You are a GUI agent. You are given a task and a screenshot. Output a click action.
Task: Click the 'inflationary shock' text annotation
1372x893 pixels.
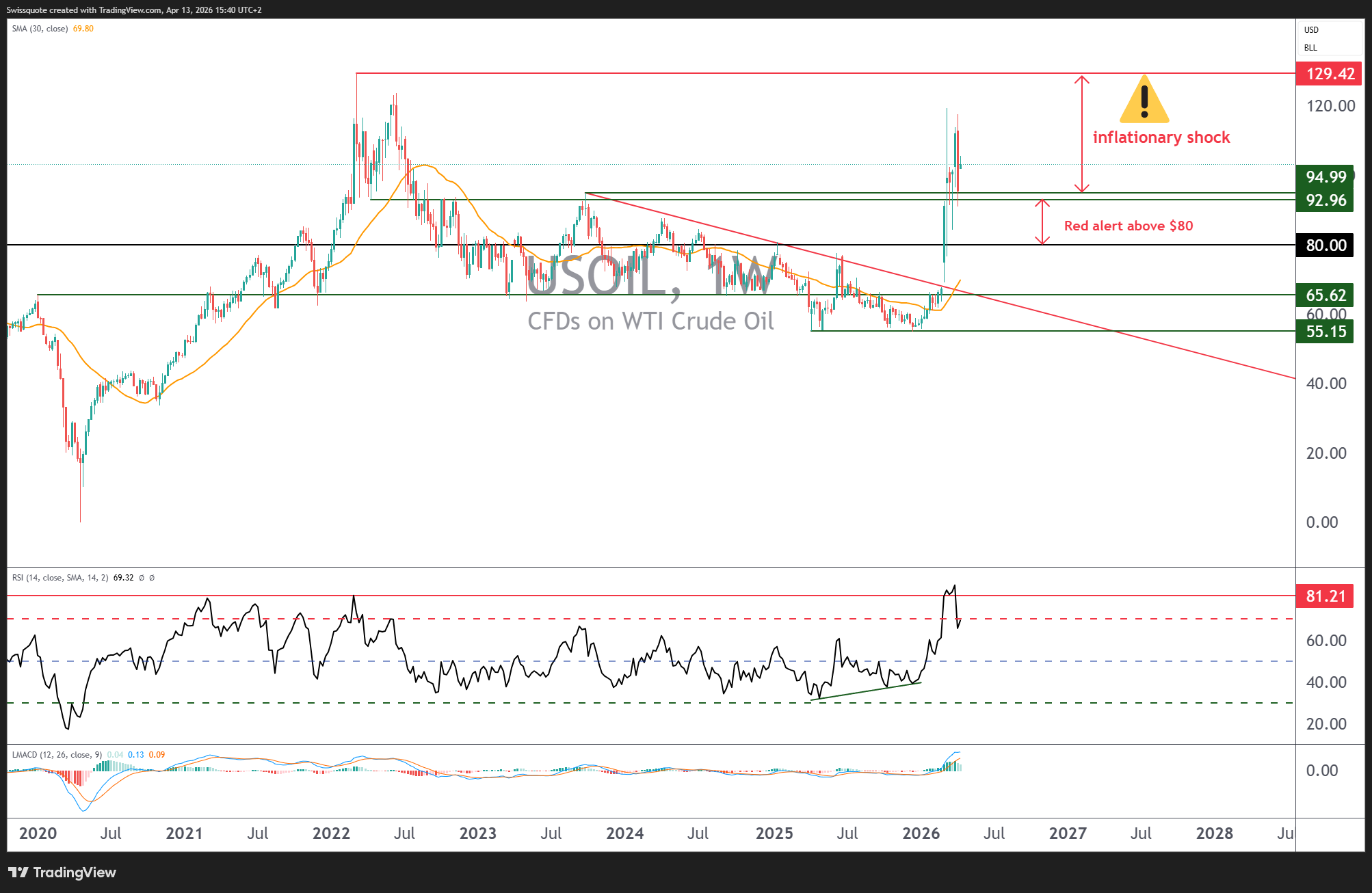(1161, 137)
